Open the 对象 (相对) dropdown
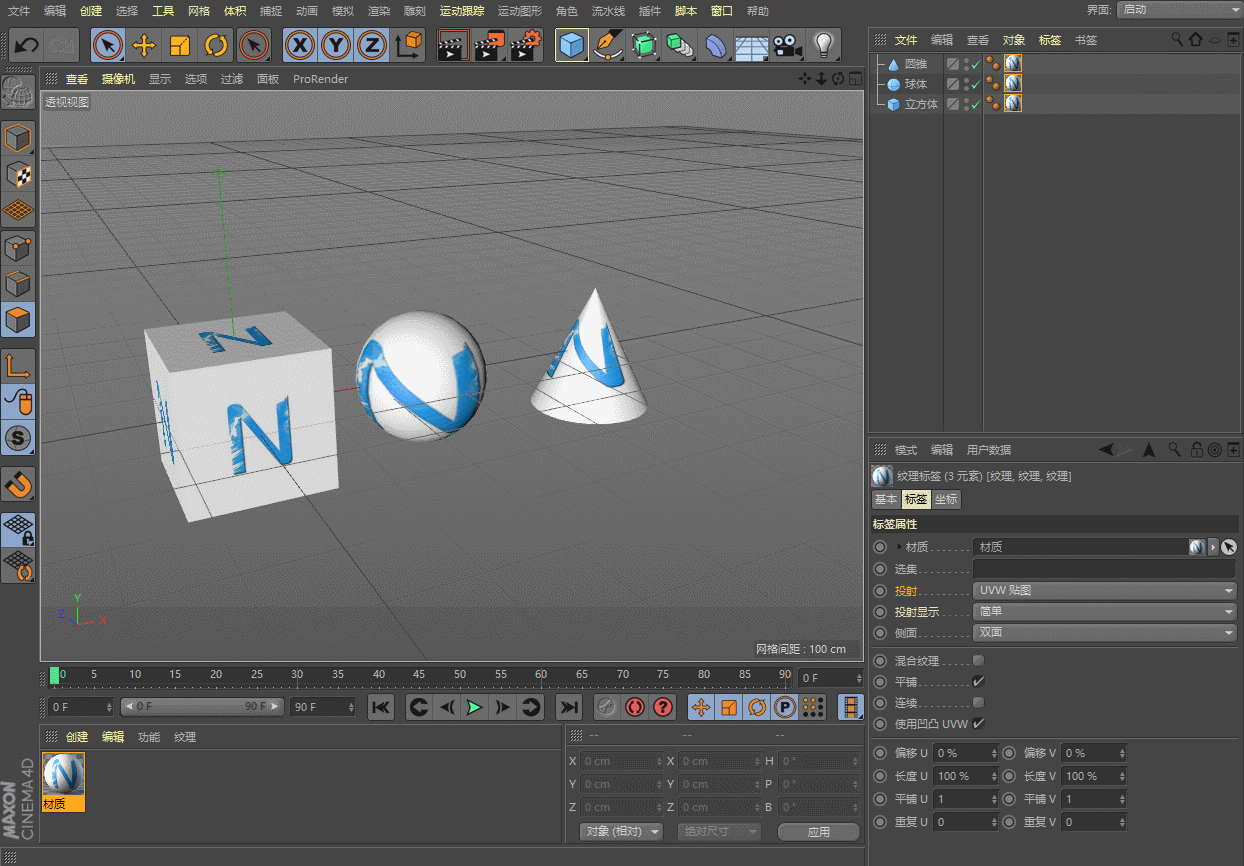This screenshot has height=866, width=1244. click(x=621, y=831)
